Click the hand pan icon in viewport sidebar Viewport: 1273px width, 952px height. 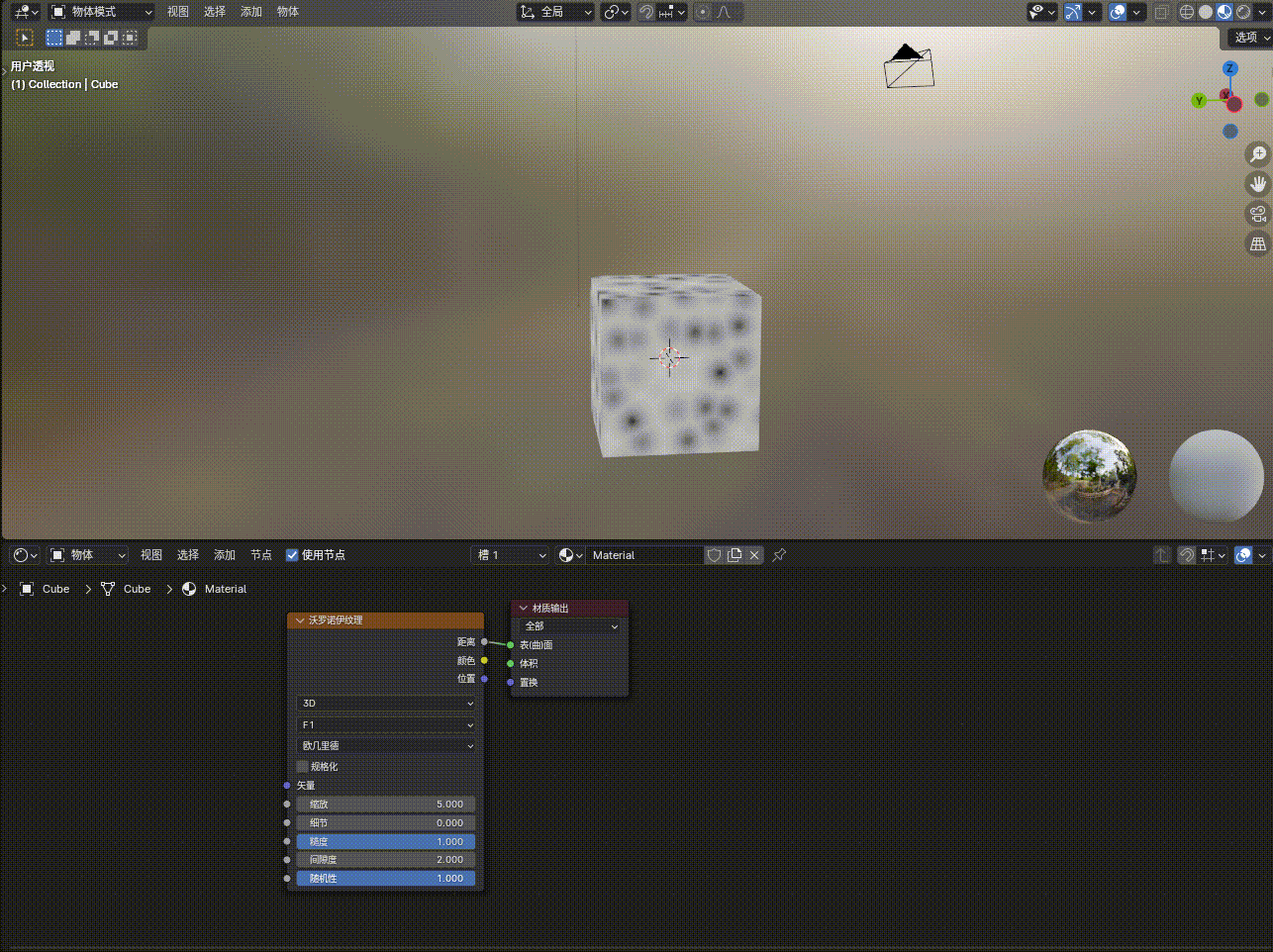(x=1256, y=183)
